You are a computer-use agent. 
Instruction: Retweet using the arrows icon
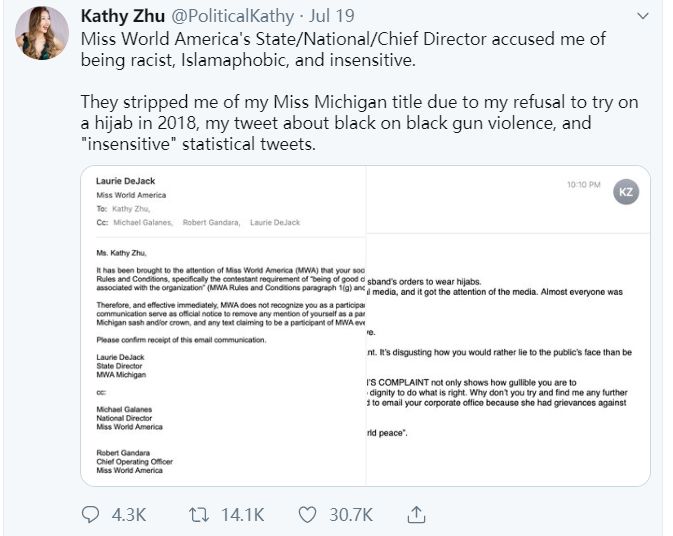point(199,514)
